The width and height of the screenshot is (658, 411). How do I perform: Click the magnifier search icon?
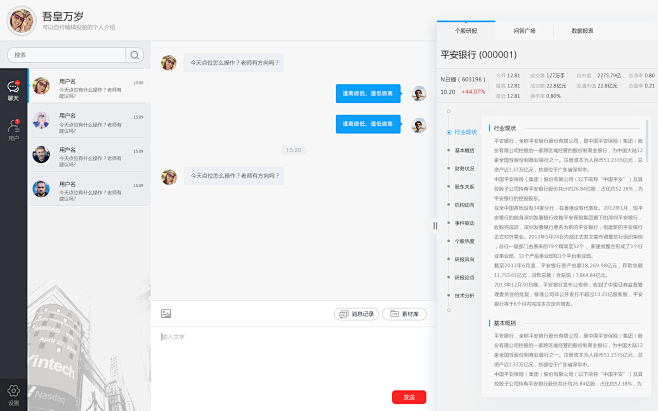(x=134, y=55)
